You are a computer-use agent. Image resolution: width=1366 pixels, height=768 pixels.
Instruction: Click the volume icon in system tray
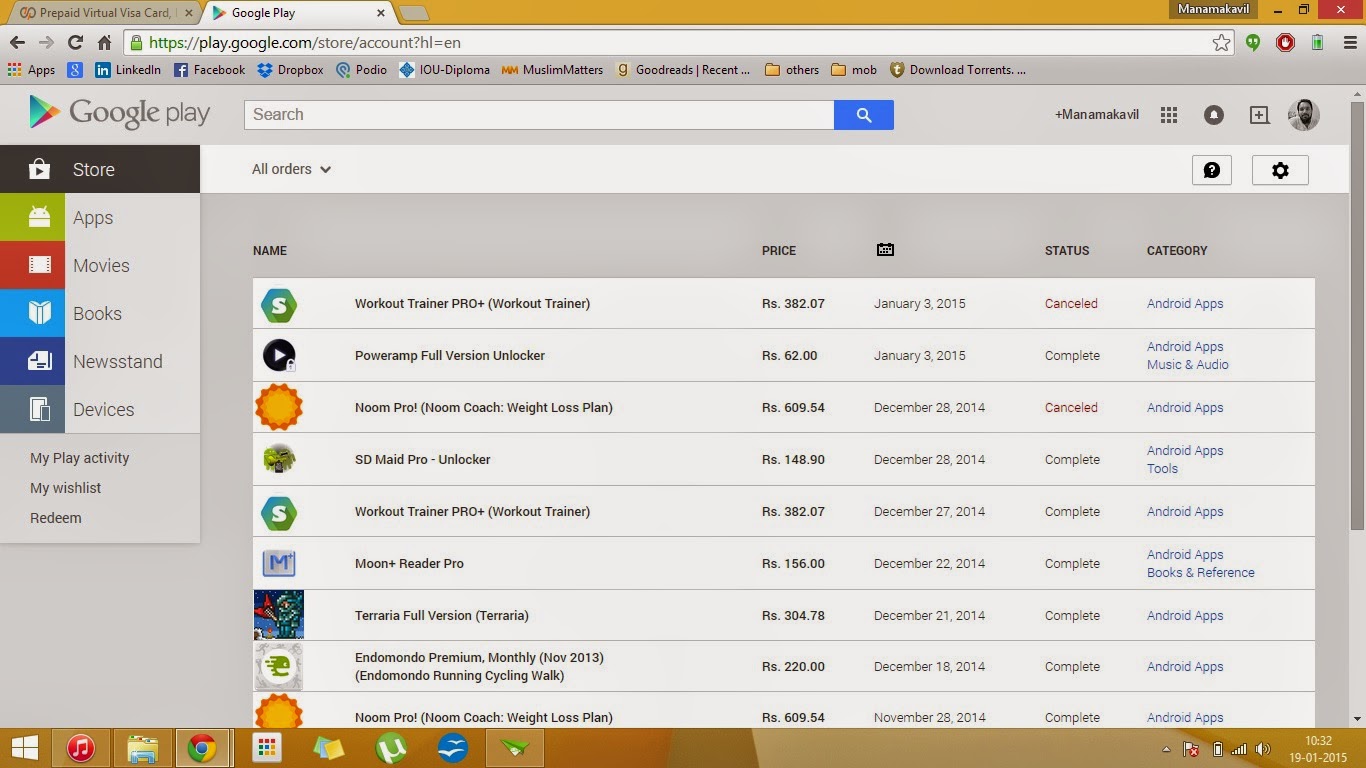[1263, 749]
